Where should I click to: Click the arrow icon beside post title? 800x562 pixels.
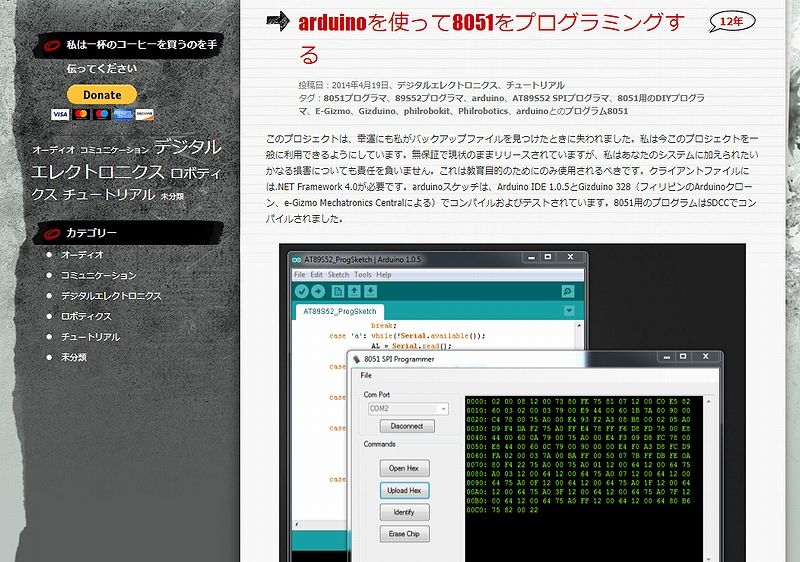(x=278, y=22)
